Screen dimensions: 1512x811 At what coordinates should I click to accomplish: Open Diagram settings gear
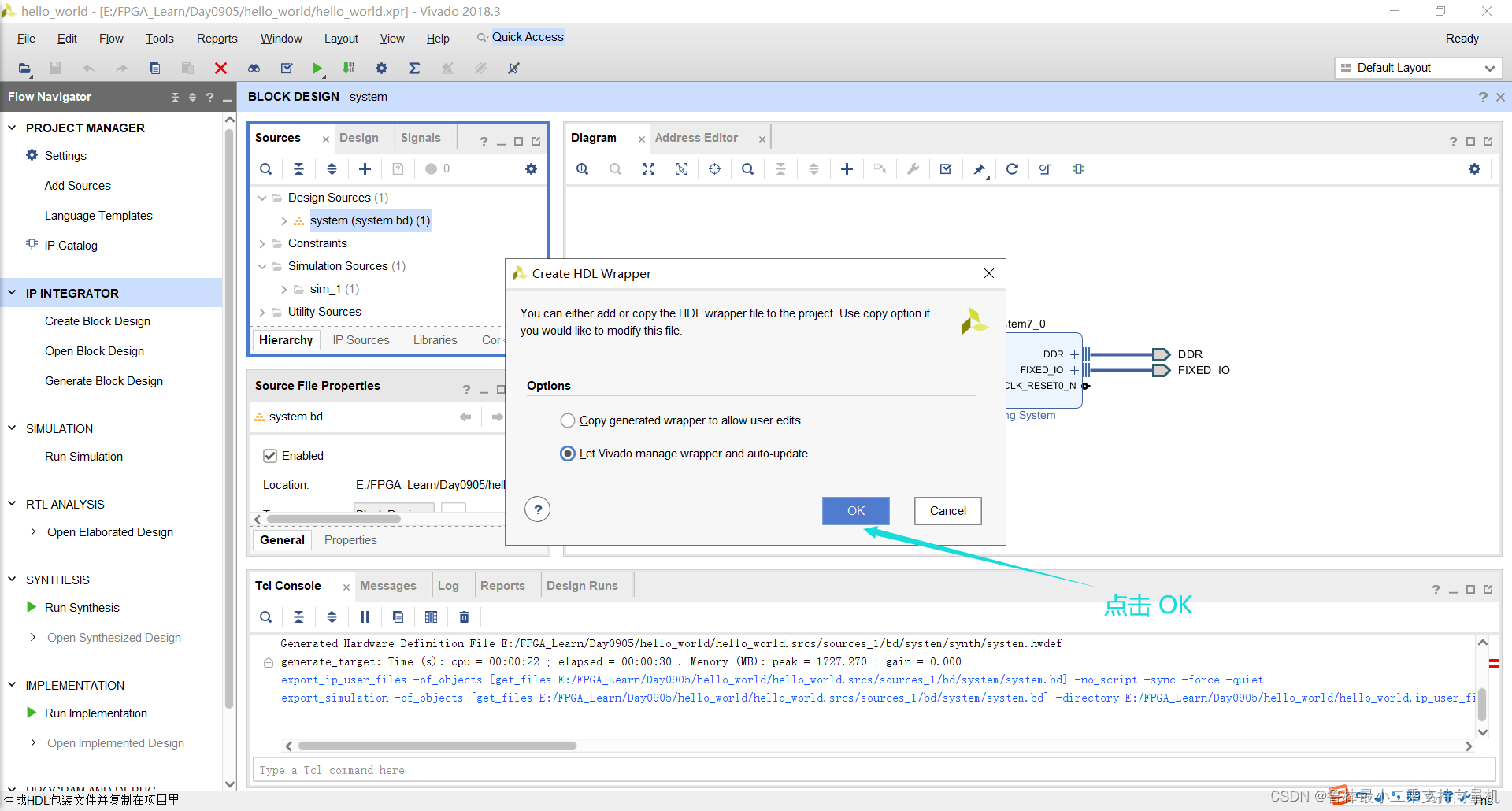click(x=1474, y=168)
